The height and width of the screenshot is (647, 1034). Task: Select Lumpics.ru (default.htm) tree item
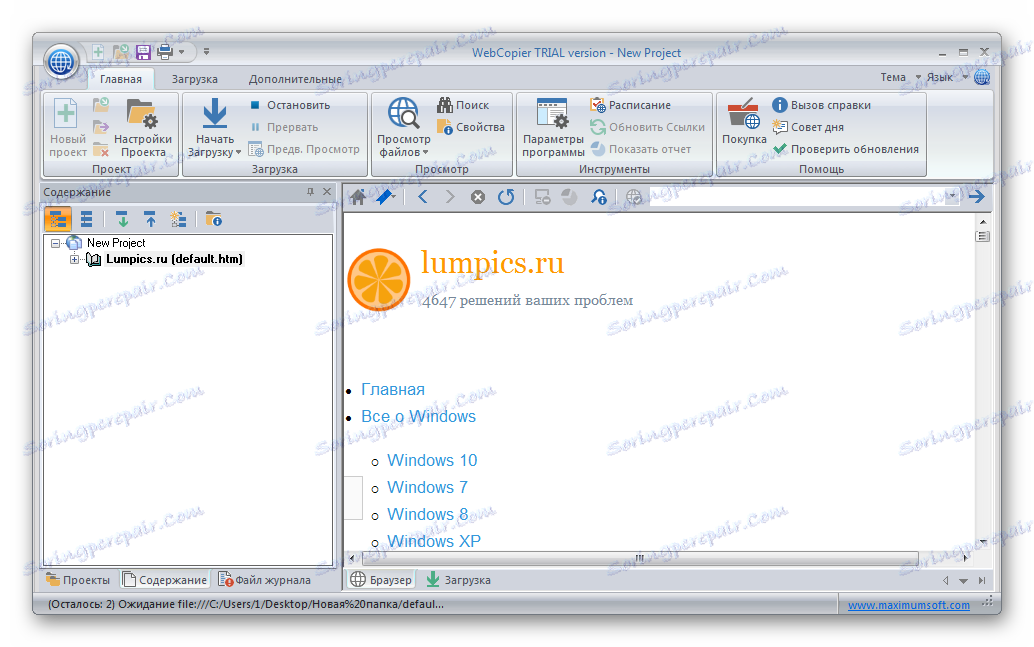click(x=174, y=259)
